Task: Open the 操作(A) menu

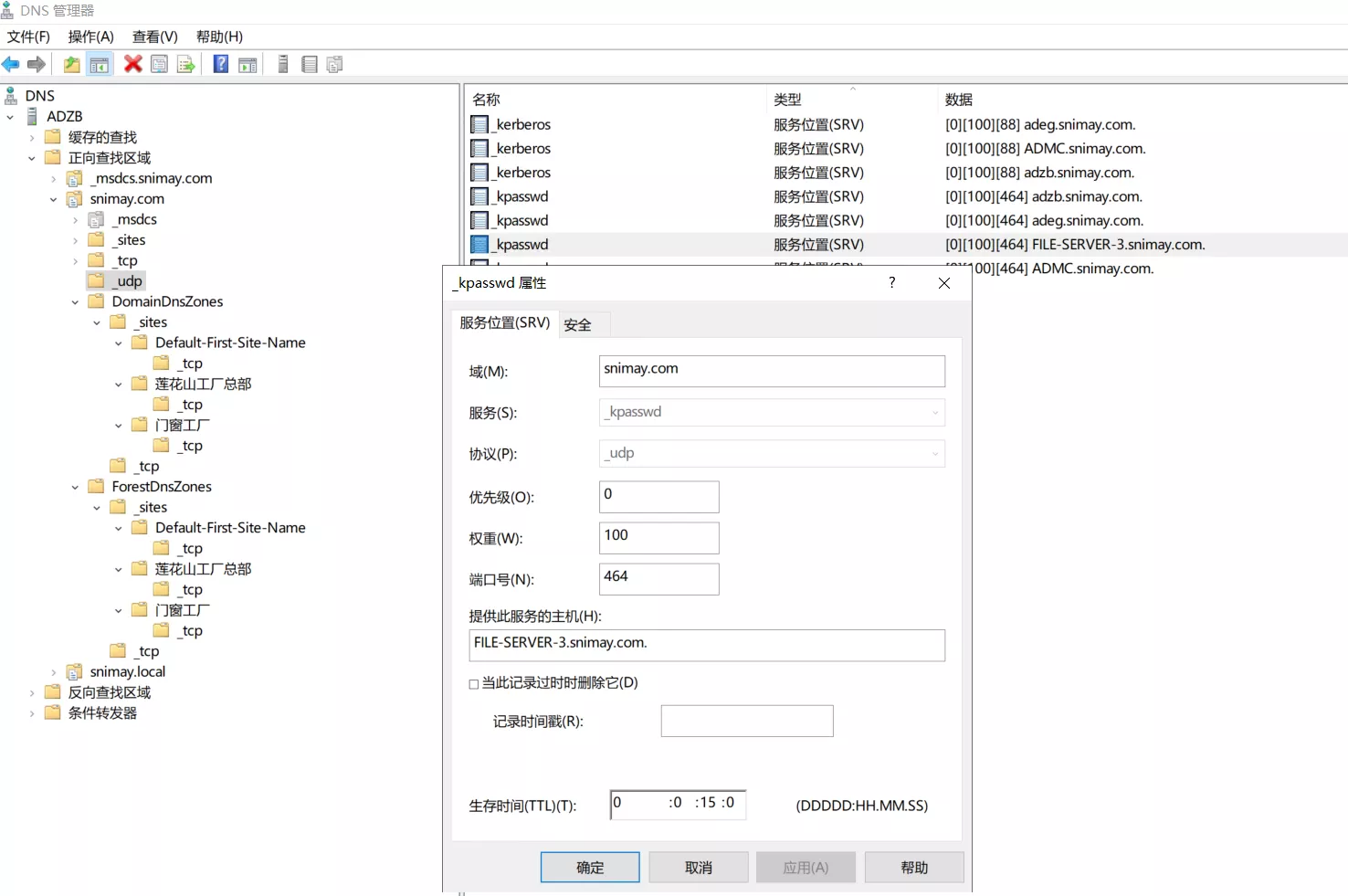Action: [90, 37]
